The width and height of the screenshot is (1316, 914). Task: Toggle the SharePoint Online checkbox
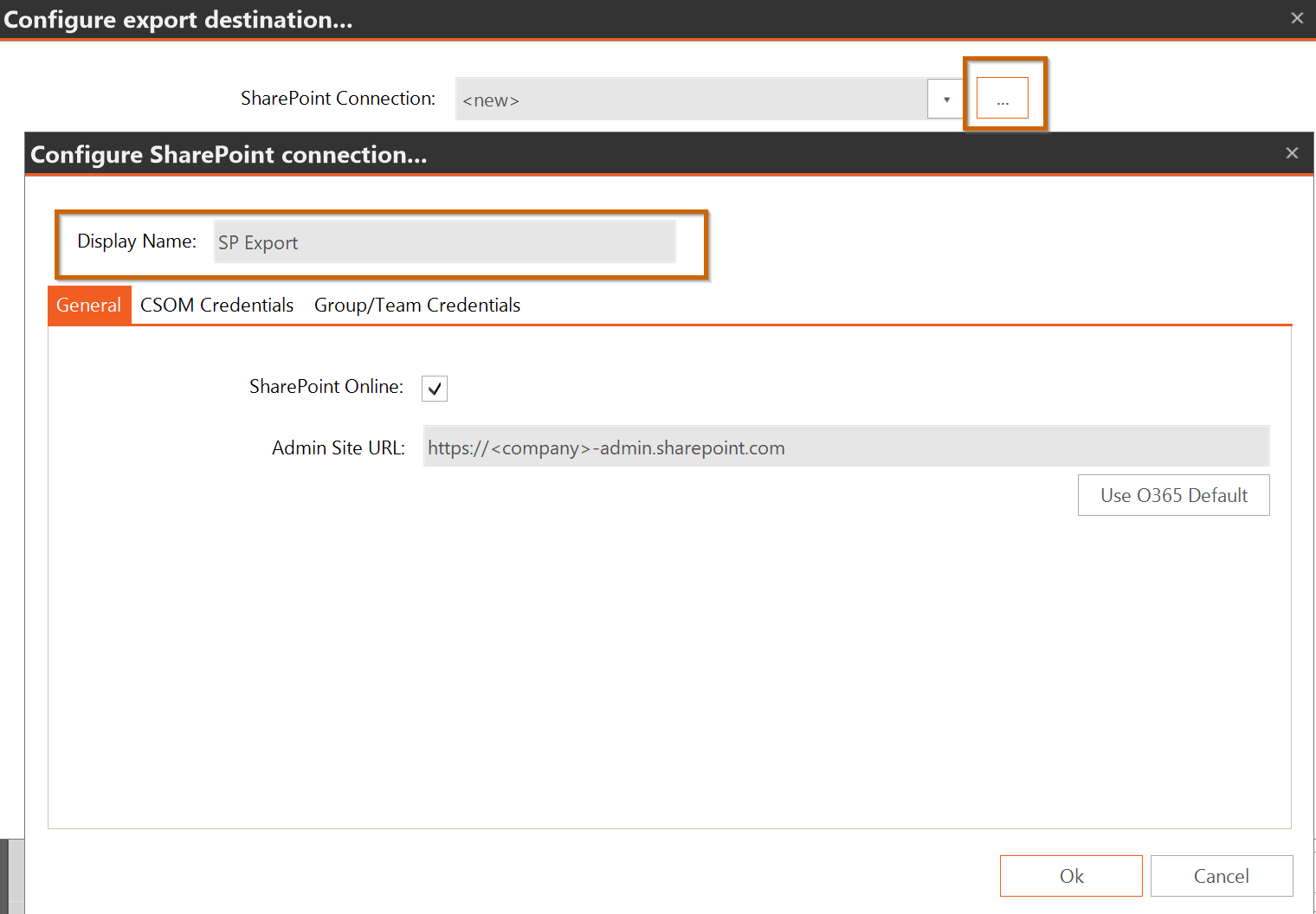435,389
